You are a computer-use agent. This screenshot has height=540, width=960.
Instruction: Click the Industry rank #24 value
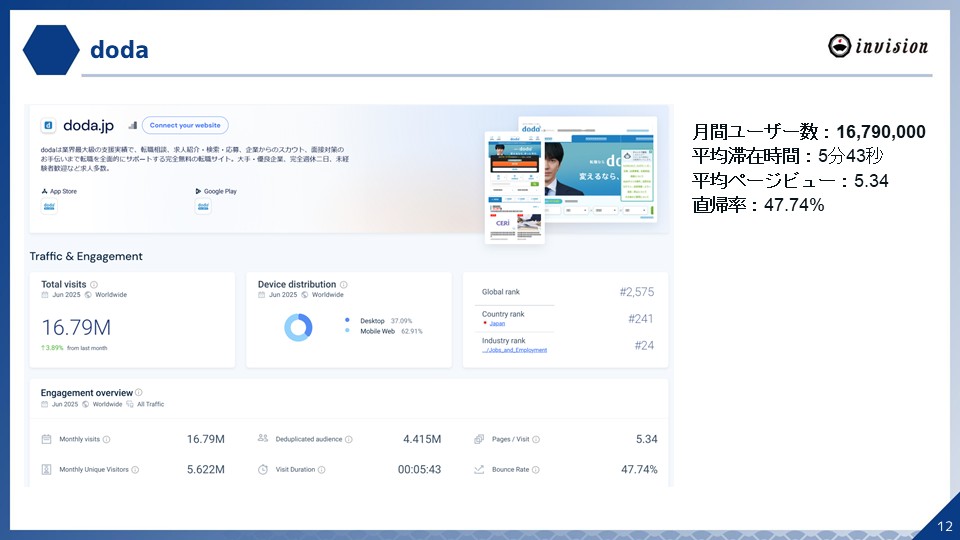click(x=644, y=345)
